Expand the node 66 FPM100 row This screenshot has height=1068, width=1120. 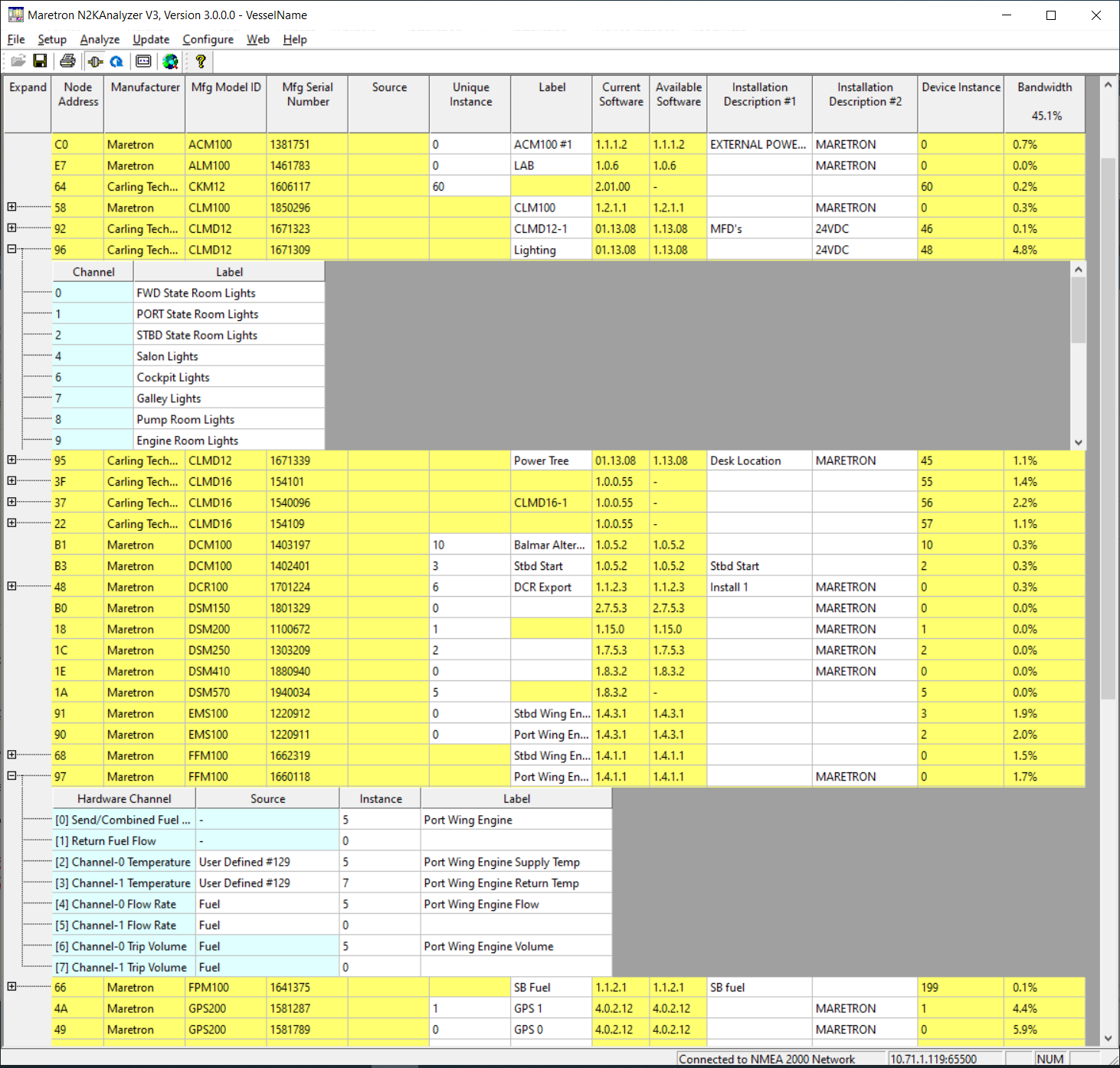[x=11, y=987]
